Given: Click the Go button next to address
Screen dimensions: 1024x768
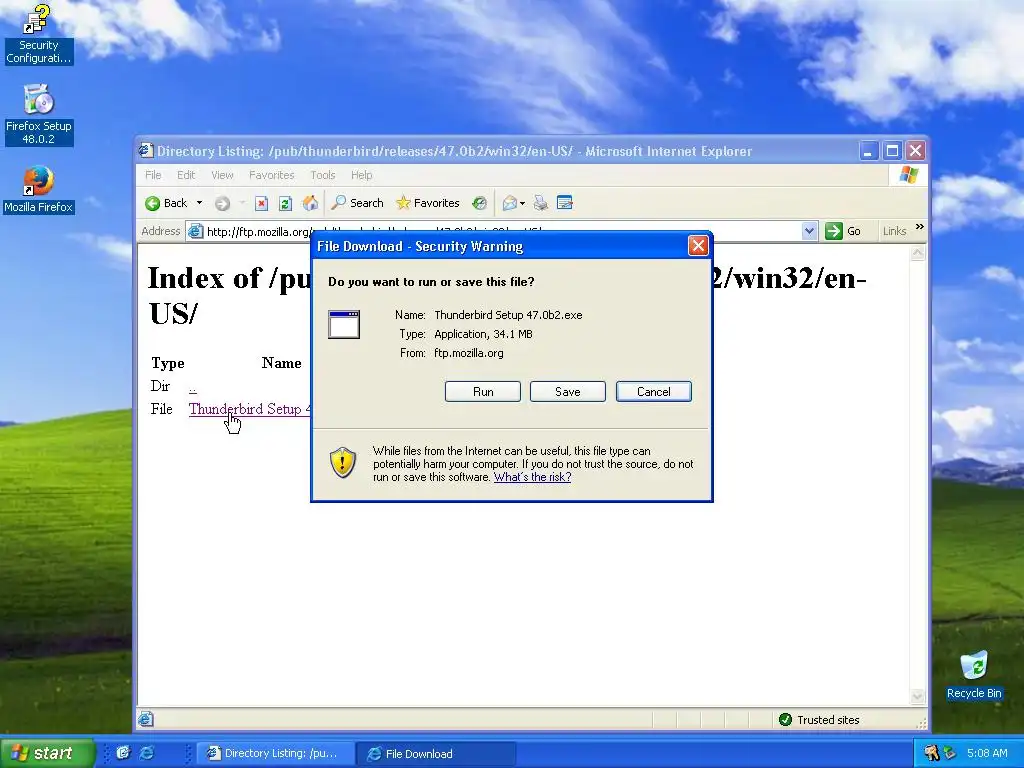Looking at the screenshot, I should [843, 231].
